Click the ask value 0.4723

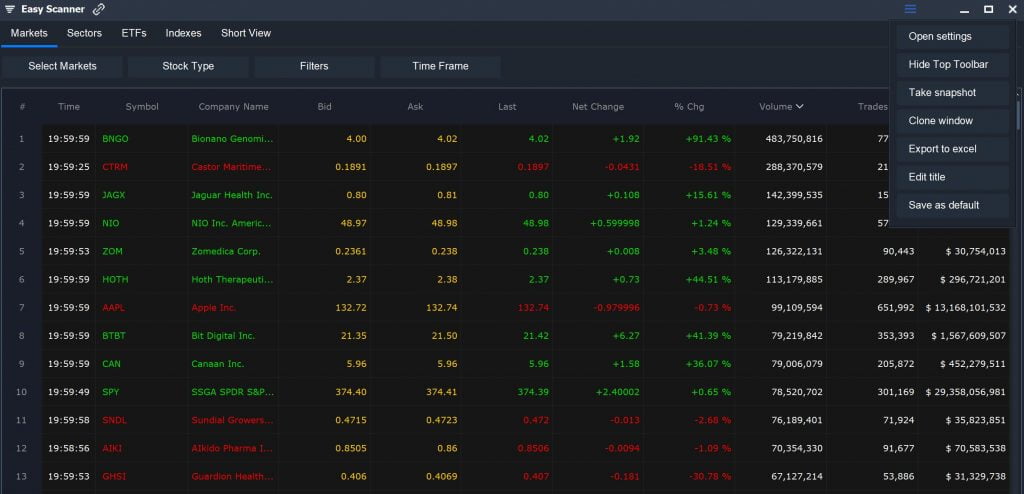tap(442, 420)
